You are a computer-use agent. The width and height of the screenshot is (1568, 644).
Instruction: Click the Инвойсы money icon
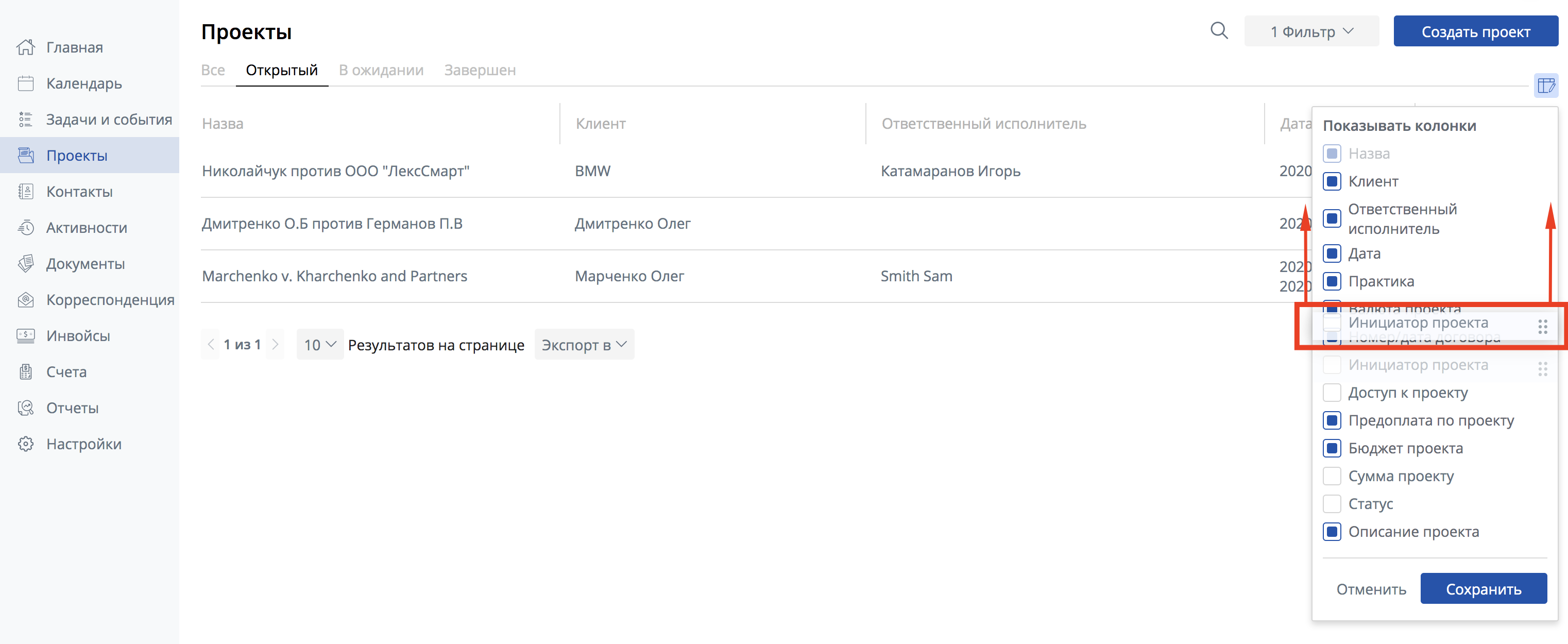(x=26, y=335)
